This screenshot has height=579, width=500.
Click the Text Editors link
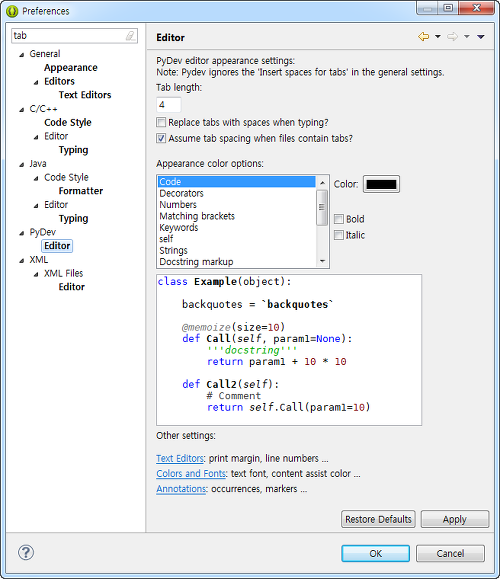point(180,458)
